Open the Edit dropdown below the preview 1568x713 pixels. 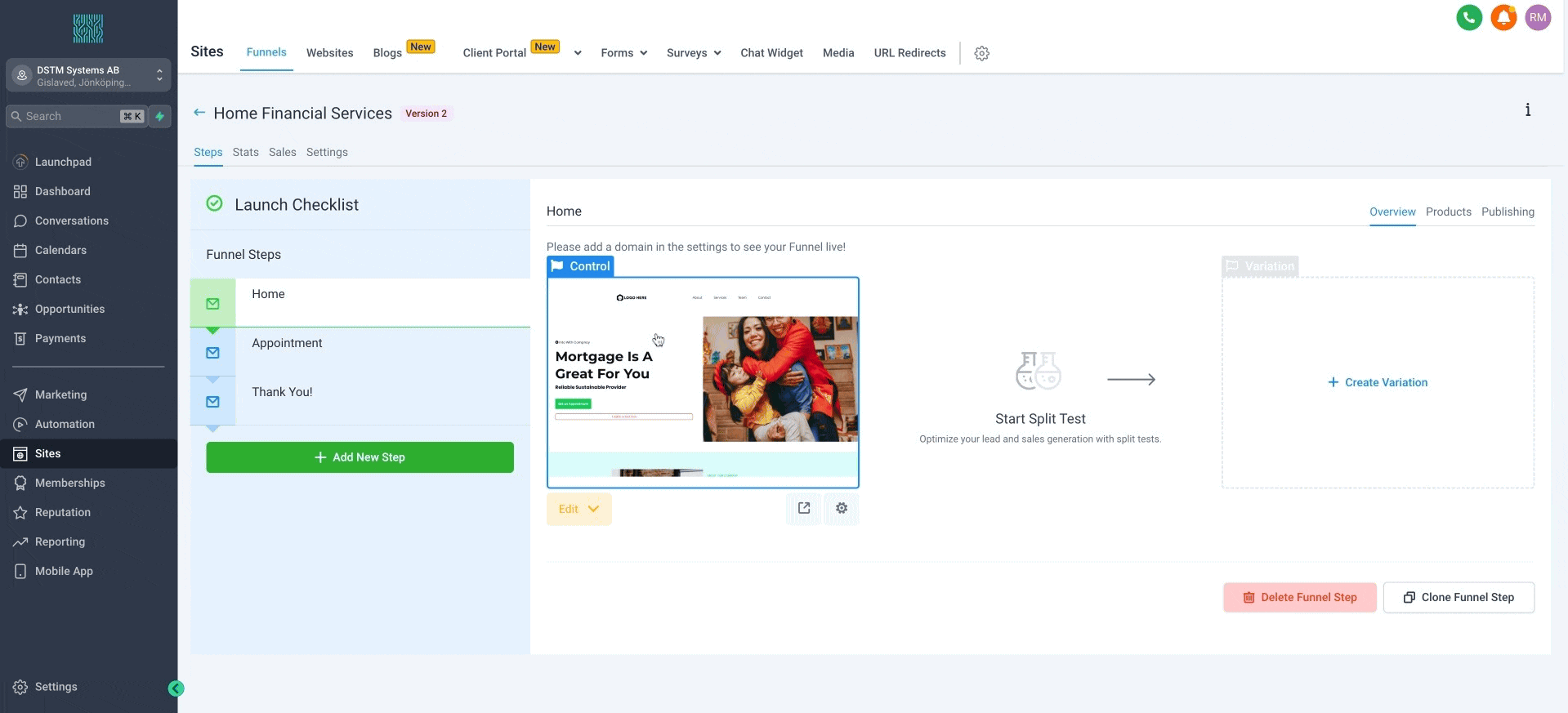click(x=579, y=509)
